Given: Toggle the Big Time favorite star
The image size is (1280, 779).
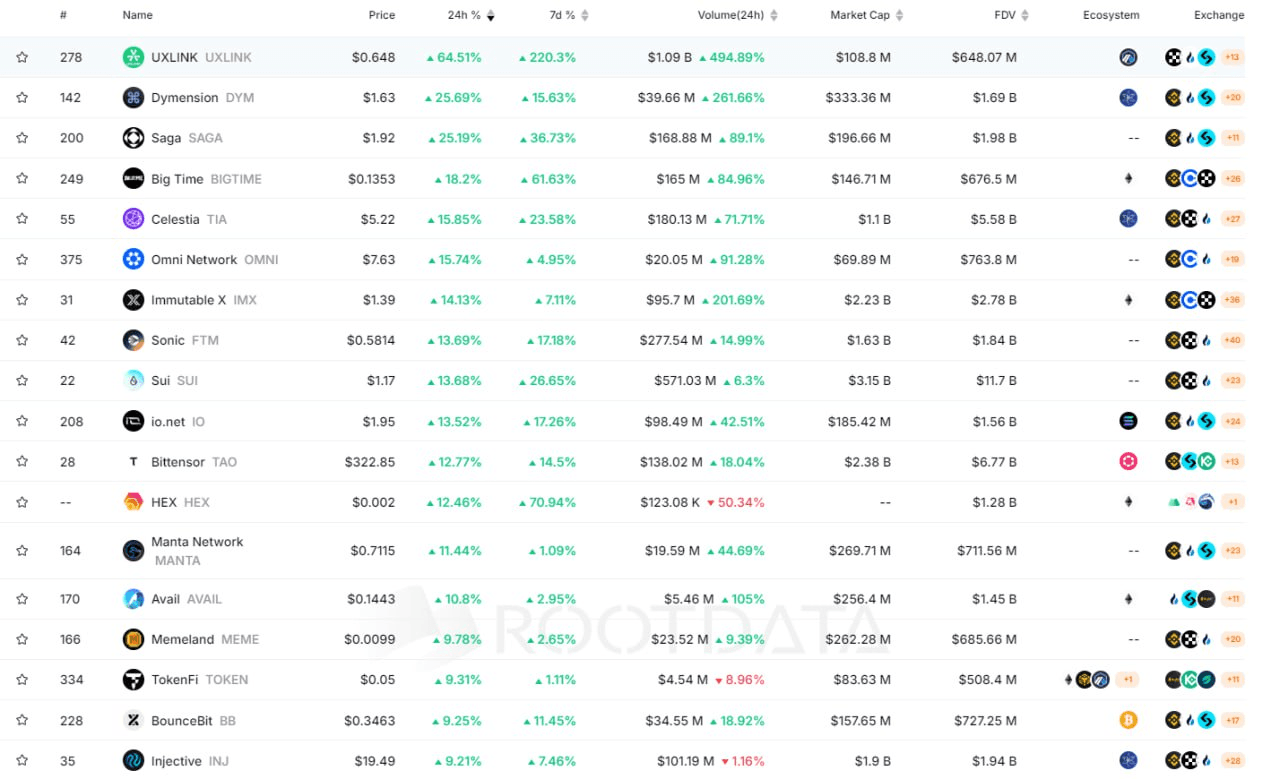Looking at the screenshot, I should pyautogui.click(x=22, y=178).
